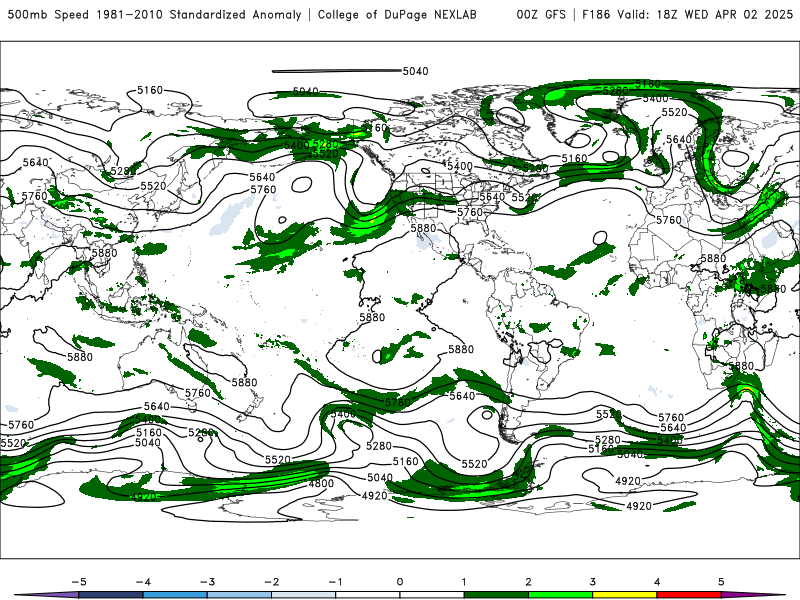
Task: Click the purple arrow at colorbar's left end
Action: point(48,595)
